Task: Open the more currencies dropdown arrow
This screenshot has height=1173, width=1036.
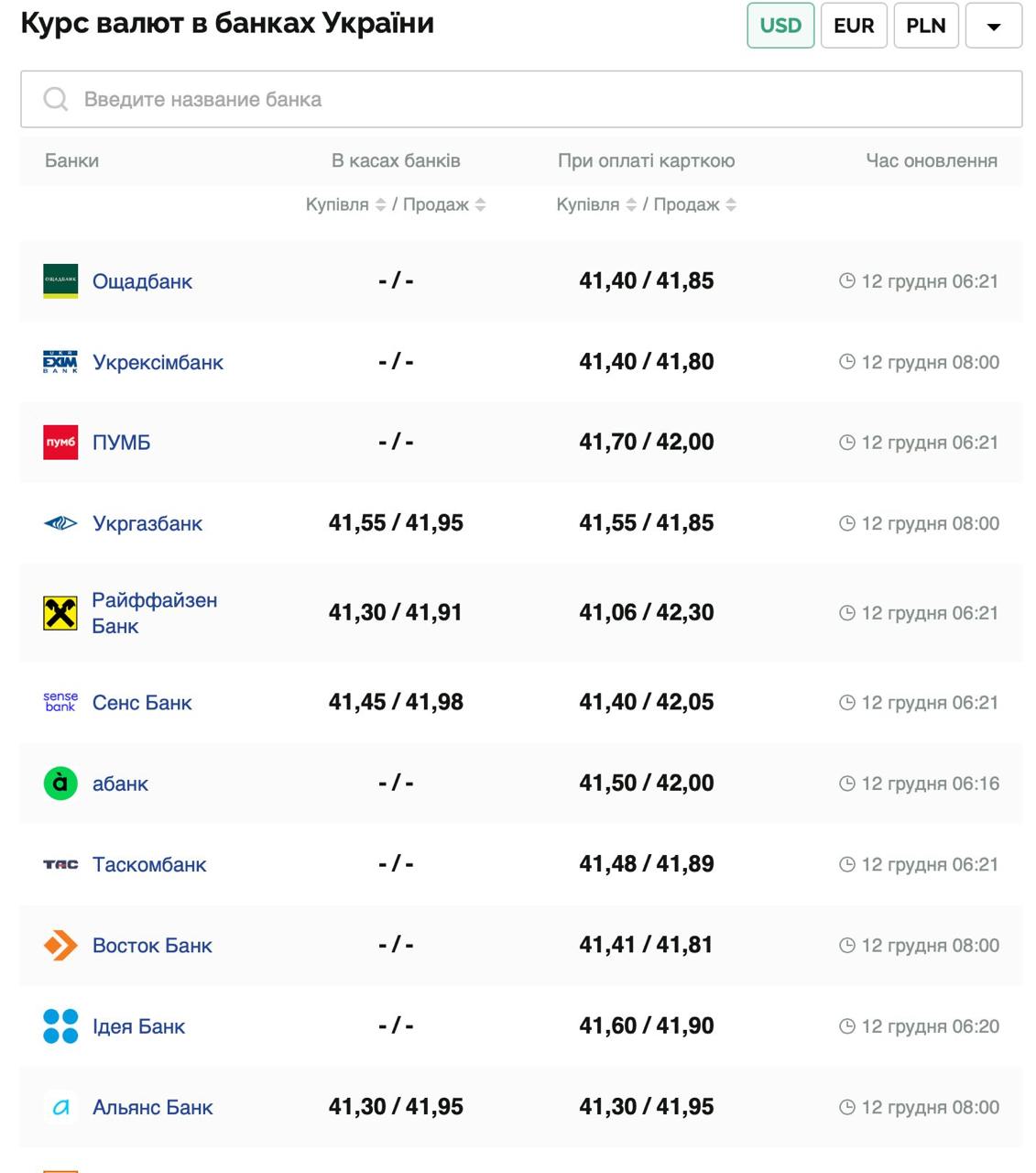Action: [x=994, y=27]
